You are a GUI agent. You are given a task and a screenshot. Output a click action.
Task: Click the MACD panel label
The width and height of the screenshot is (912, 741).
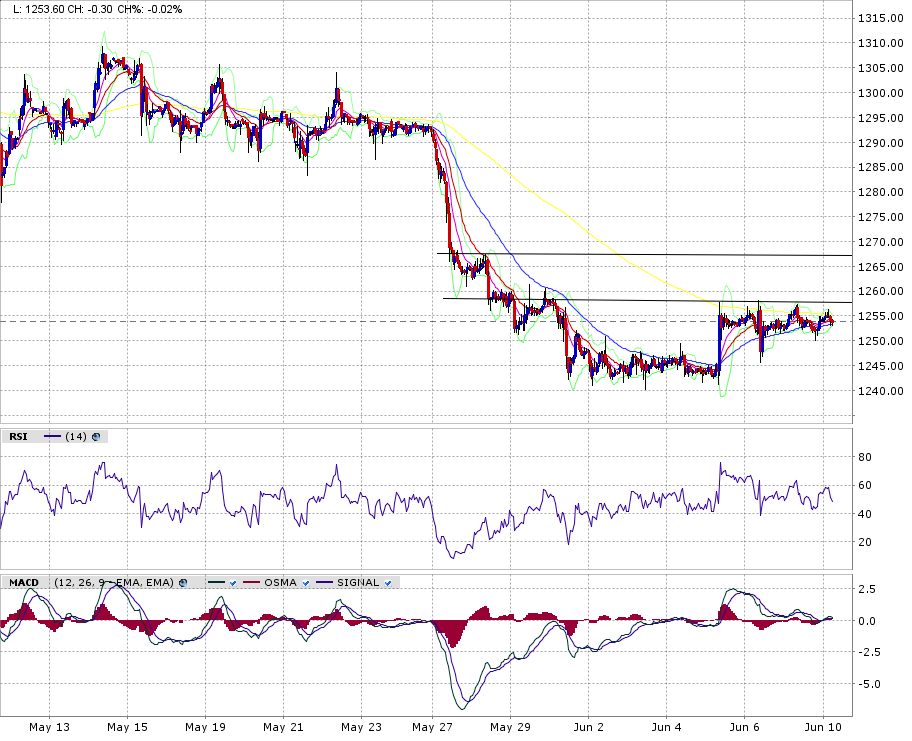pyautogui.click(x=23, y=582)
